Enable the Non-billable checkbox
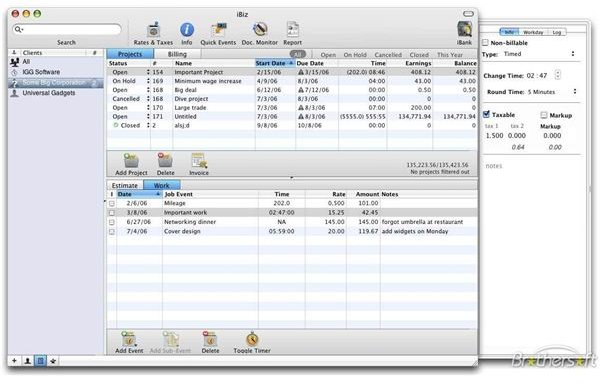The image size is (600, 385). click(x=485, y=42)
